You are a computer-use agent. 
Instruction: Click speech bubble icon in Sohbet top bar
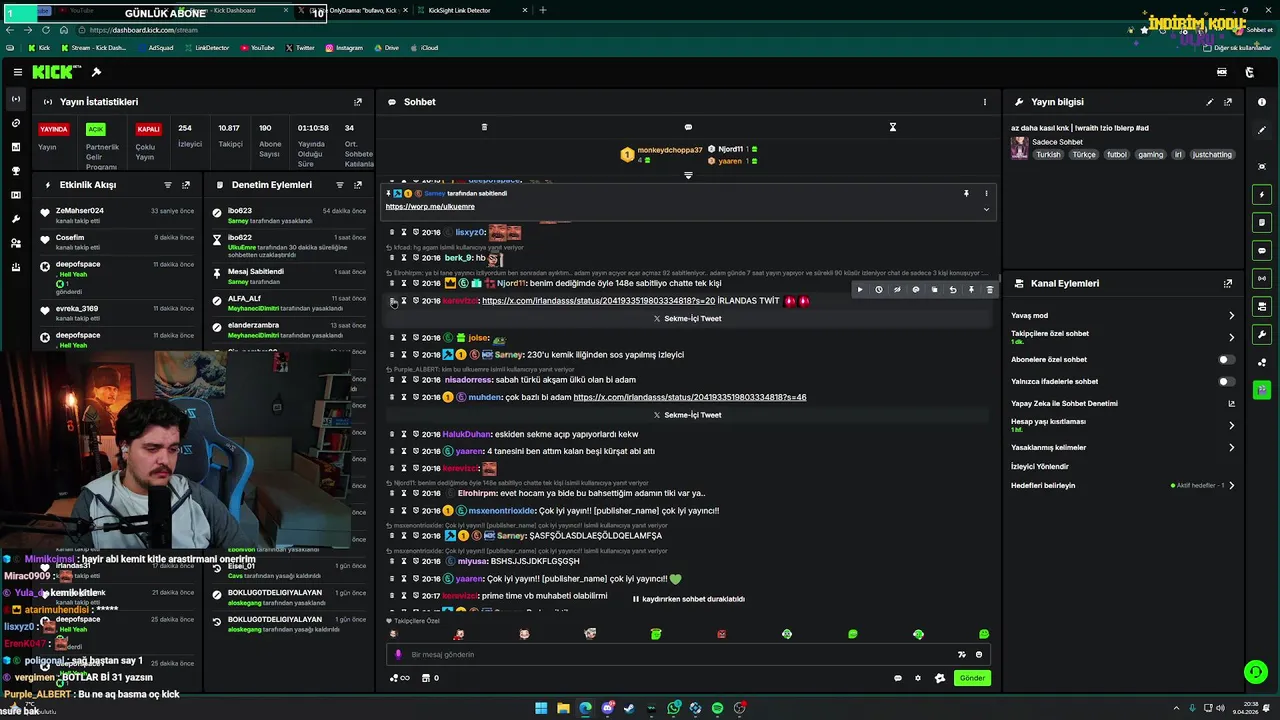(x=688, y=127)
